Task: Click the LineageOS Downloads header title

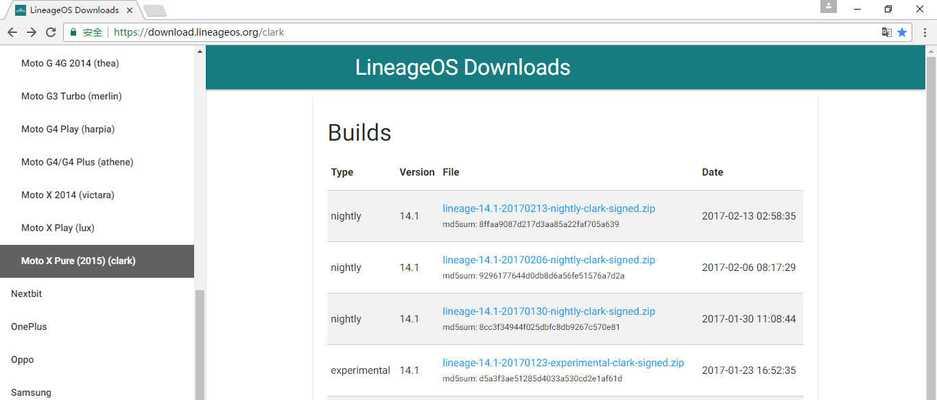Action: (463, 67)
